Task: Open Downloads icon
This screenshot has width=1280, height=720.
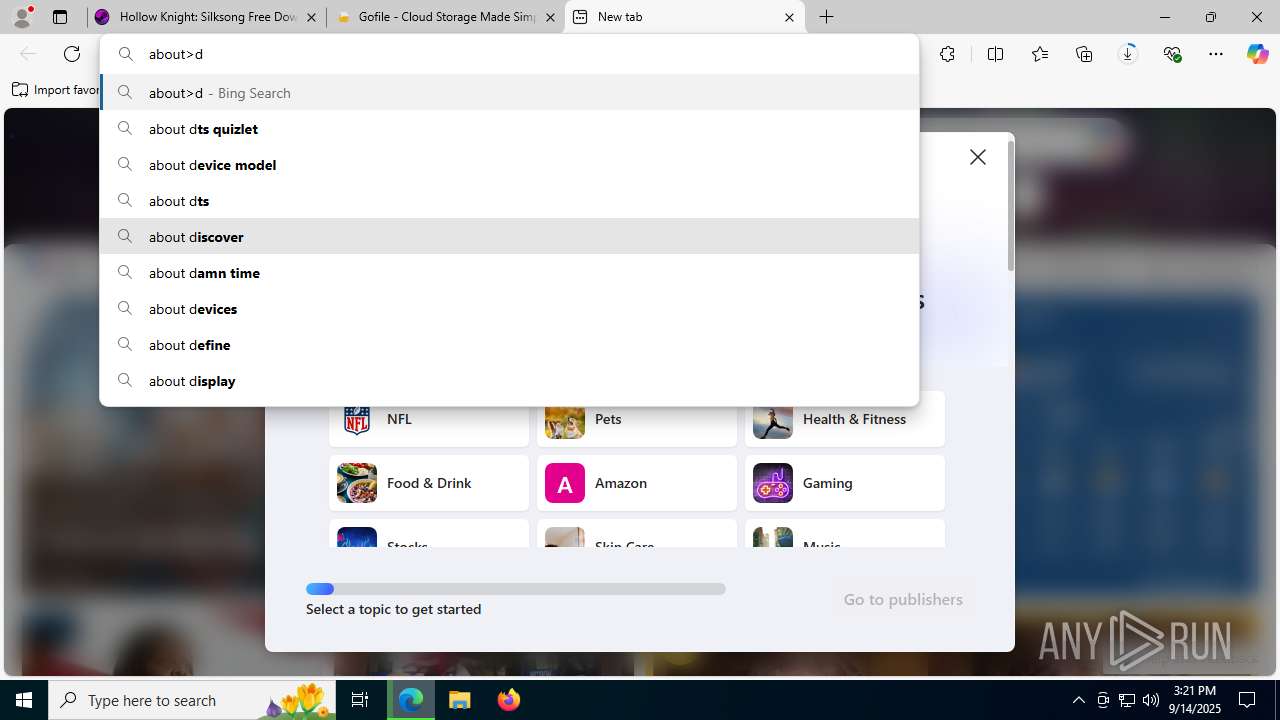Action: (x=1128, y=54)
